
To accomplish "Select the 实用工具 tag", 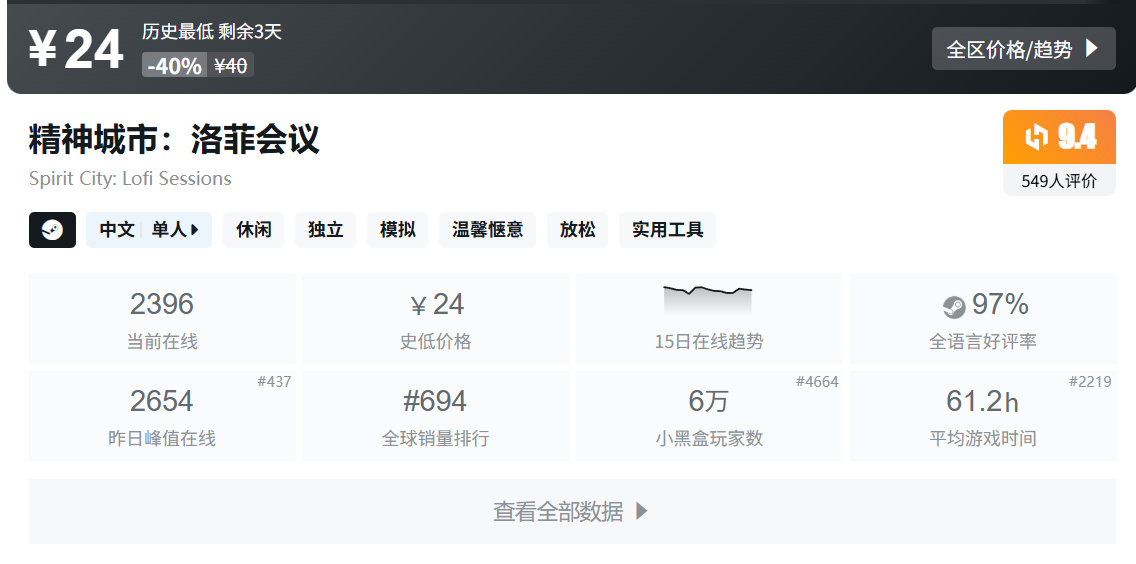I will point(667,230).
